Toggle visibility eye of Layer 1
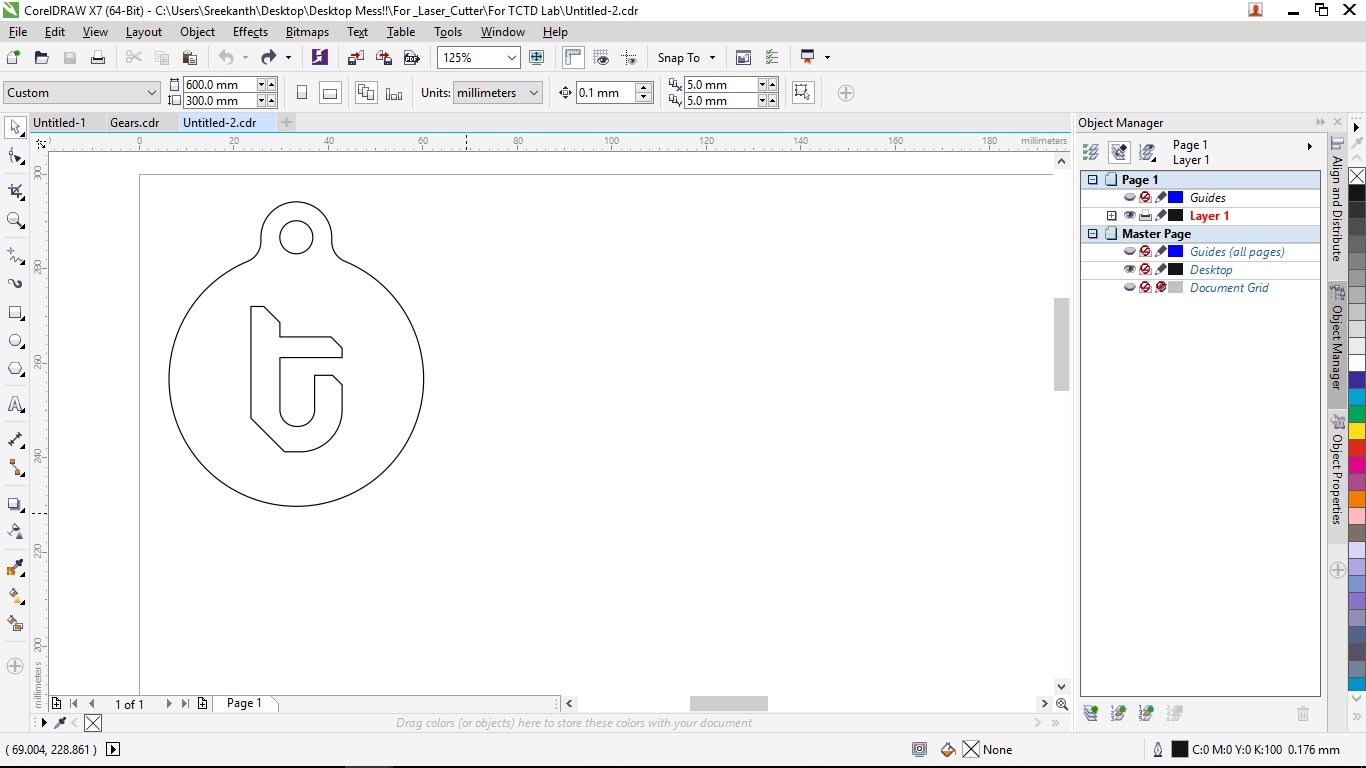Viewport: 1366px width, 768px height. pos(1130,216)
